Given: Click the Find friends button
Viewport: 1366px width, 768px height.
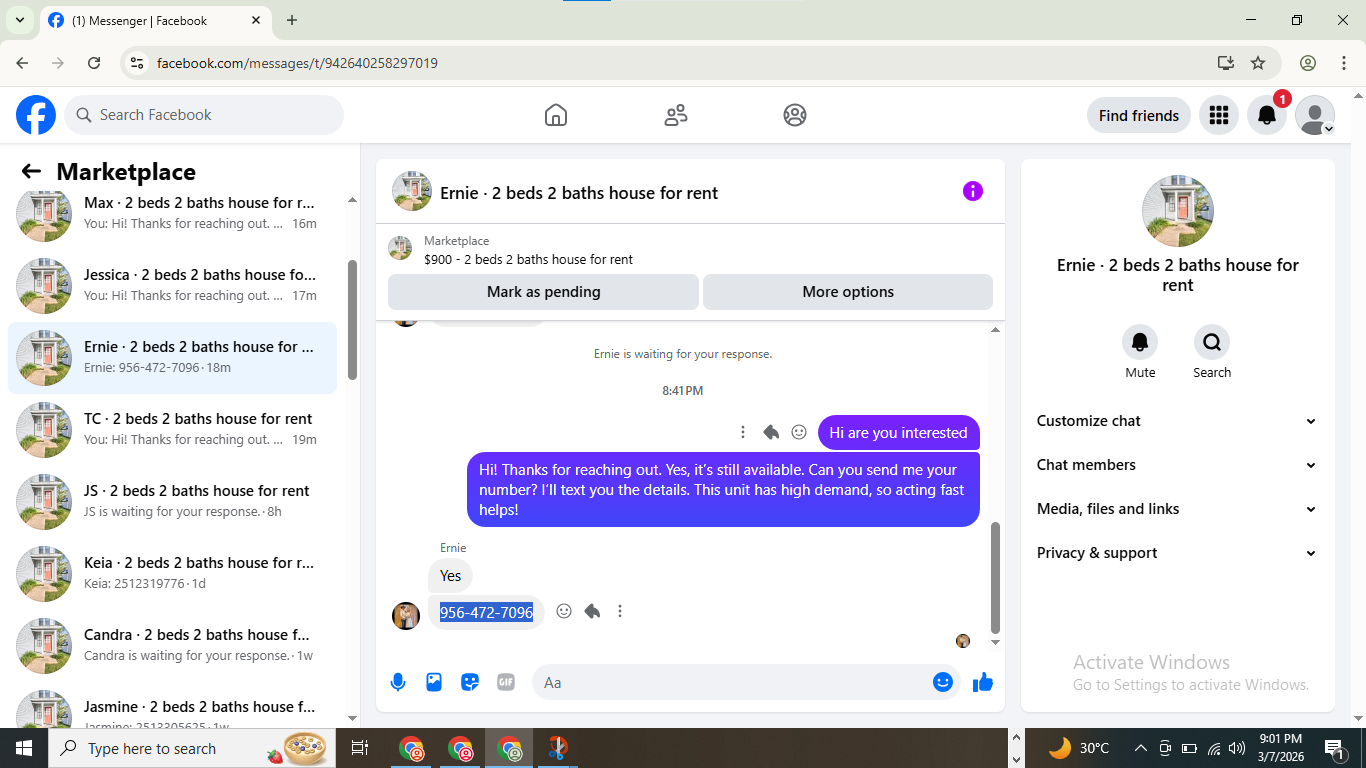Looking at the screenshot, I should pos(1139,115).
